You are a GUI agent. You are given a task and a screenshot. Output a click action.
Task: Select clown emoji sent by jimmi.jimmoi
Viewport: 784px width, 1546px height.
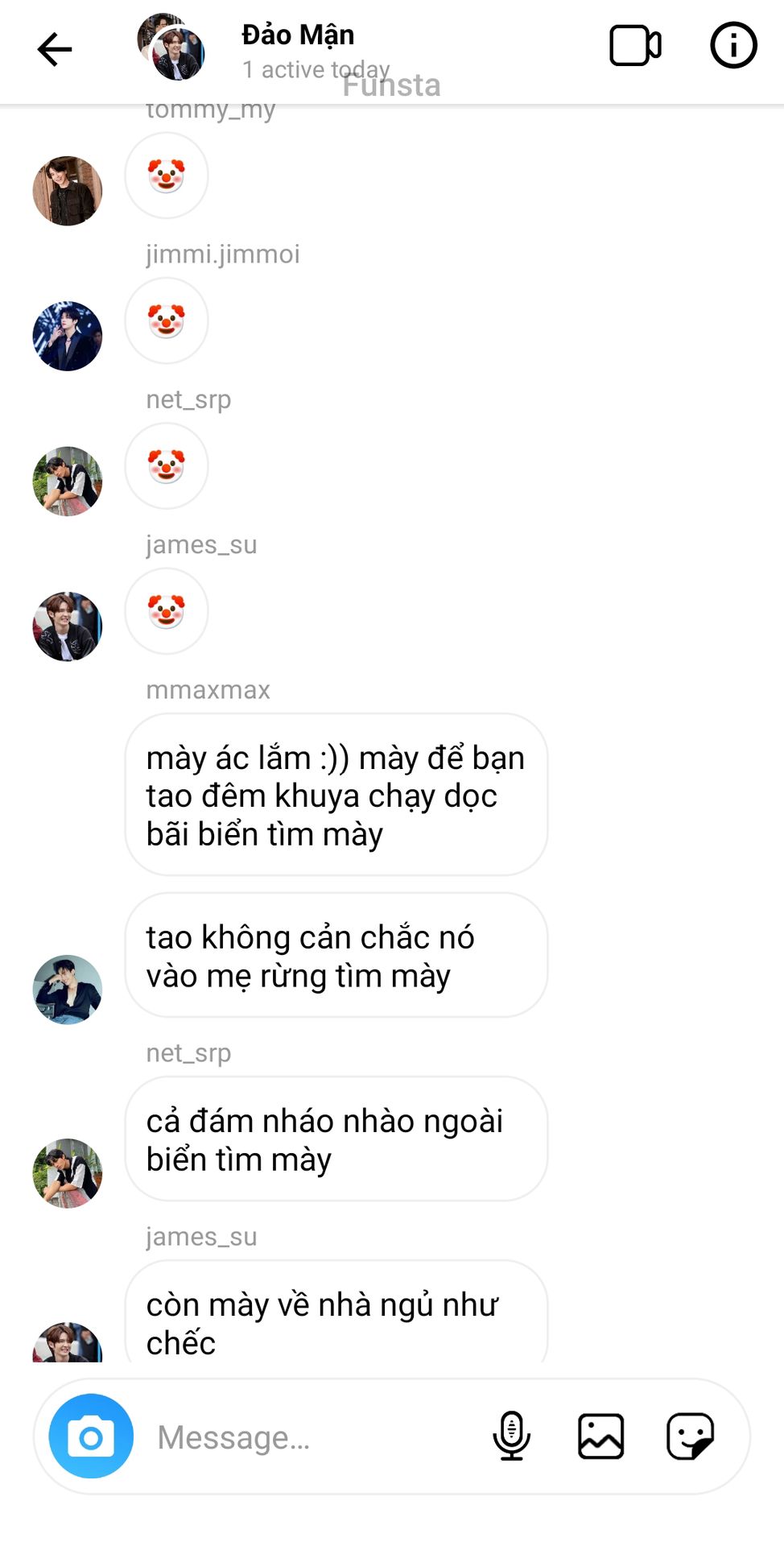tap(167, 320)
